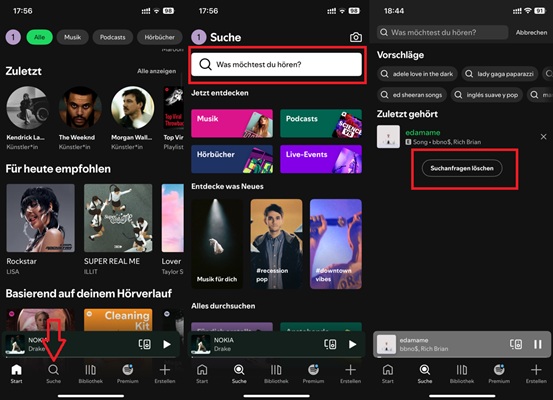Open Bibliothek in middle screen bottom nav
Viewport: 553px width, 400px height.
click(276, 374)
